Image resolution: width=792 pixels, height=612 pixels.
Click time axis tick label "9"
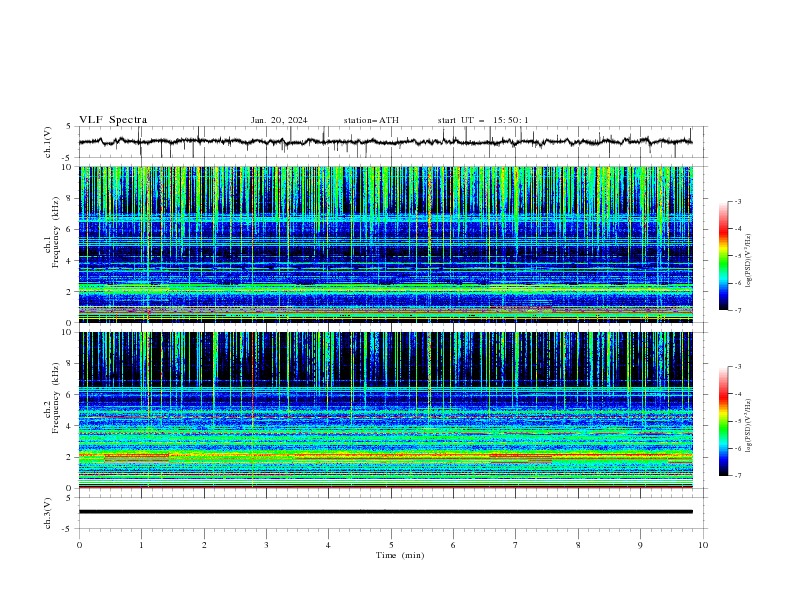click(x=640, y=545)
